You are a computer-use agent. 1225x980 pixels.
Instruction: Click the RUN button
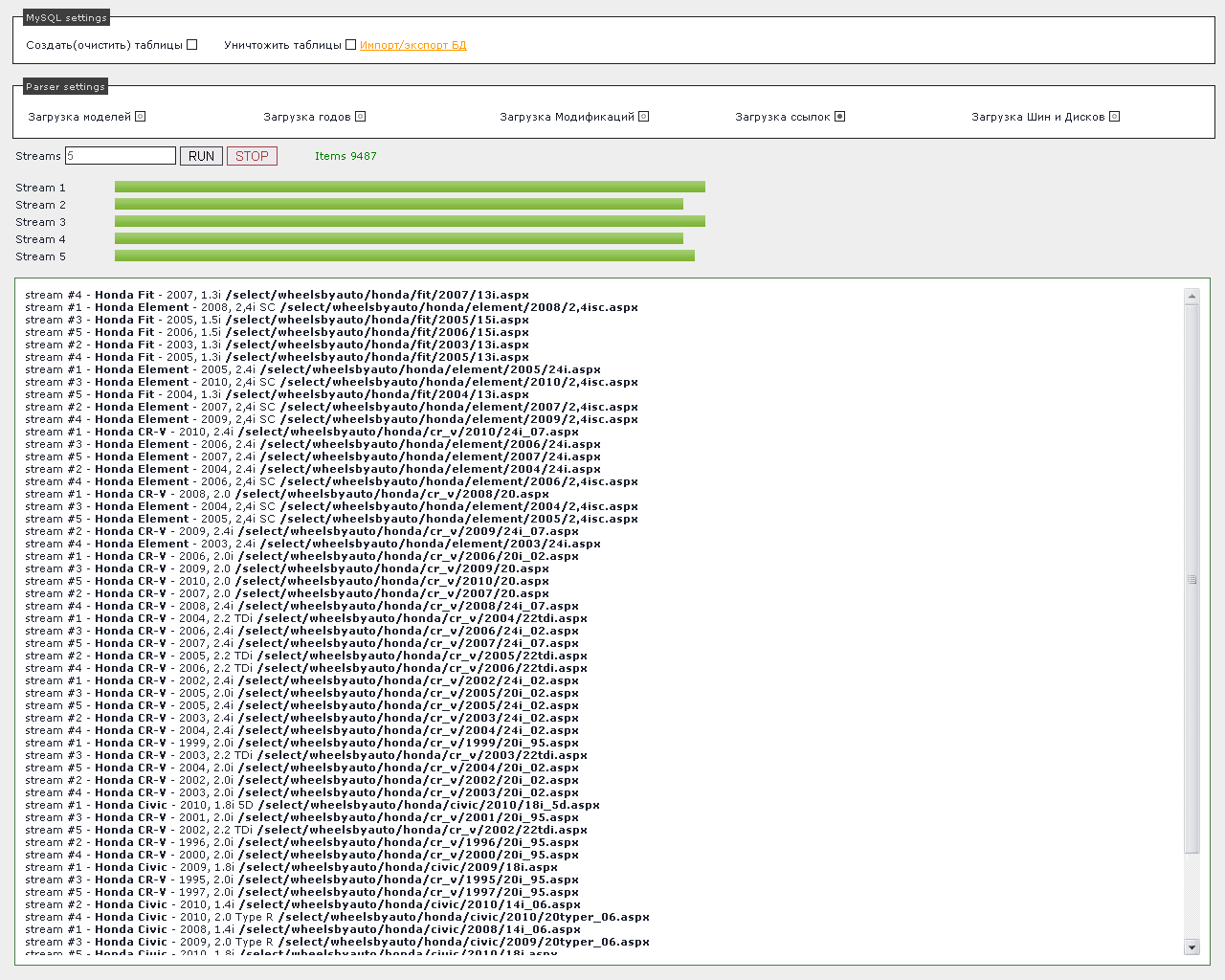(201, 156)
